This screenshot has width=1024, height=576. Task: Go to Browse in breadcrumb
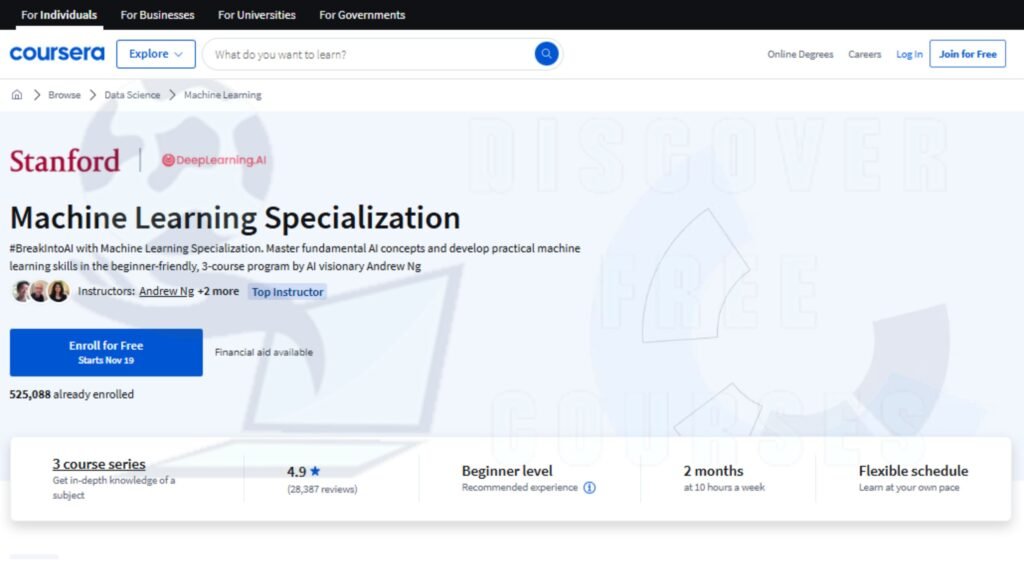[x=64, y=95]
